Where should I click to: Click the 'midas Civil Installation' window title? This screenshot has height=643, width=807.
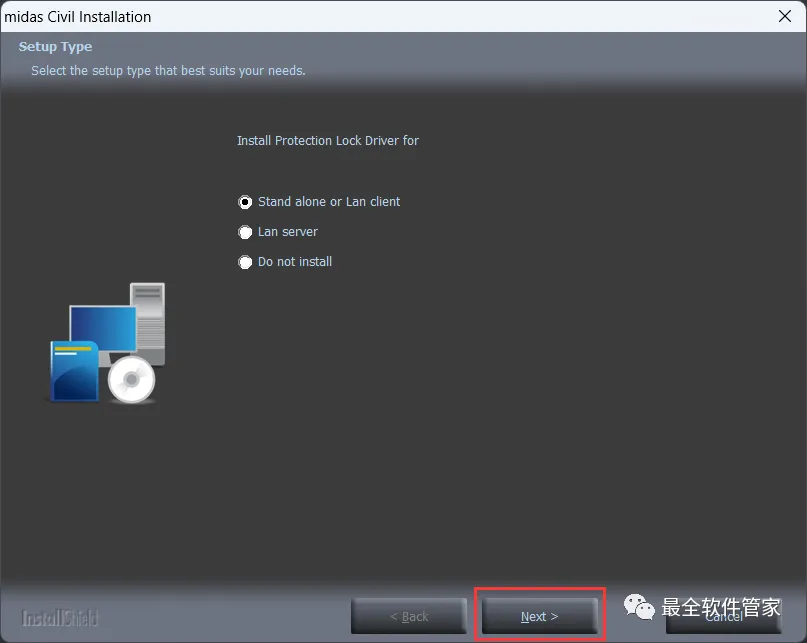tap(78, 17)
